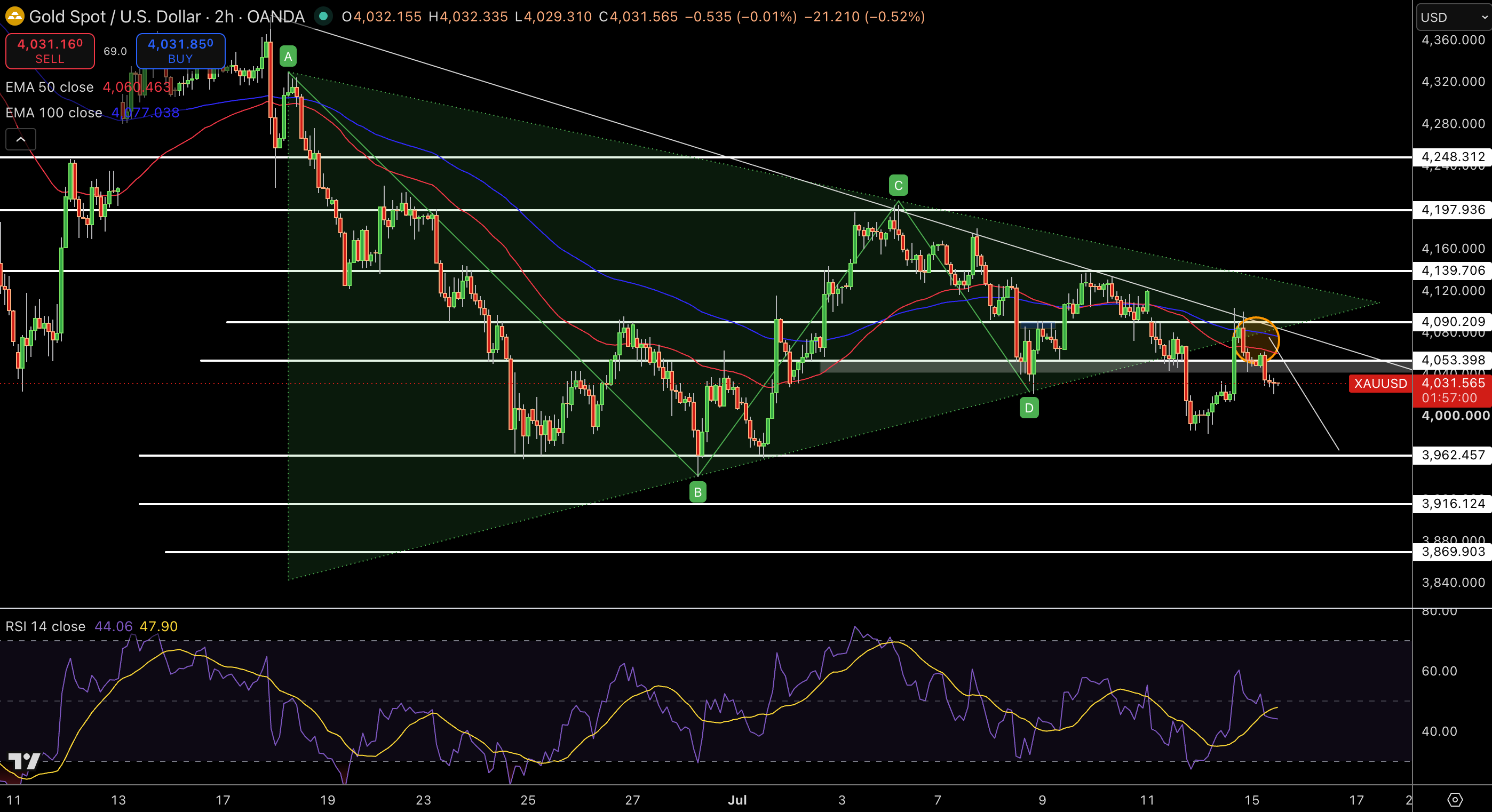
Task: Click the SELL 4,031.16 button
Action: 50,51
